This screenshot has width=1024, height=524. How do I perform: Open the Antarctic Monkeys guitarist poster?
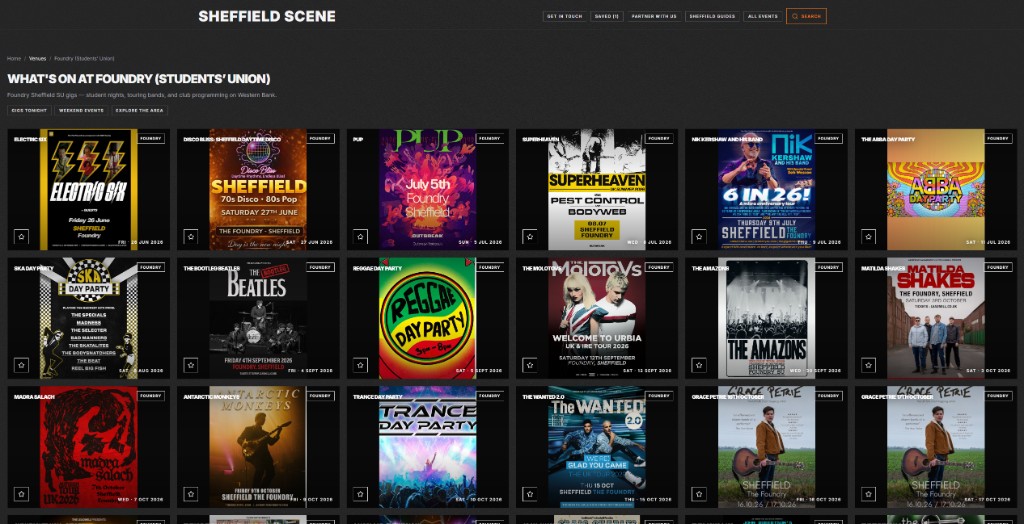click(x=258, y=447)
